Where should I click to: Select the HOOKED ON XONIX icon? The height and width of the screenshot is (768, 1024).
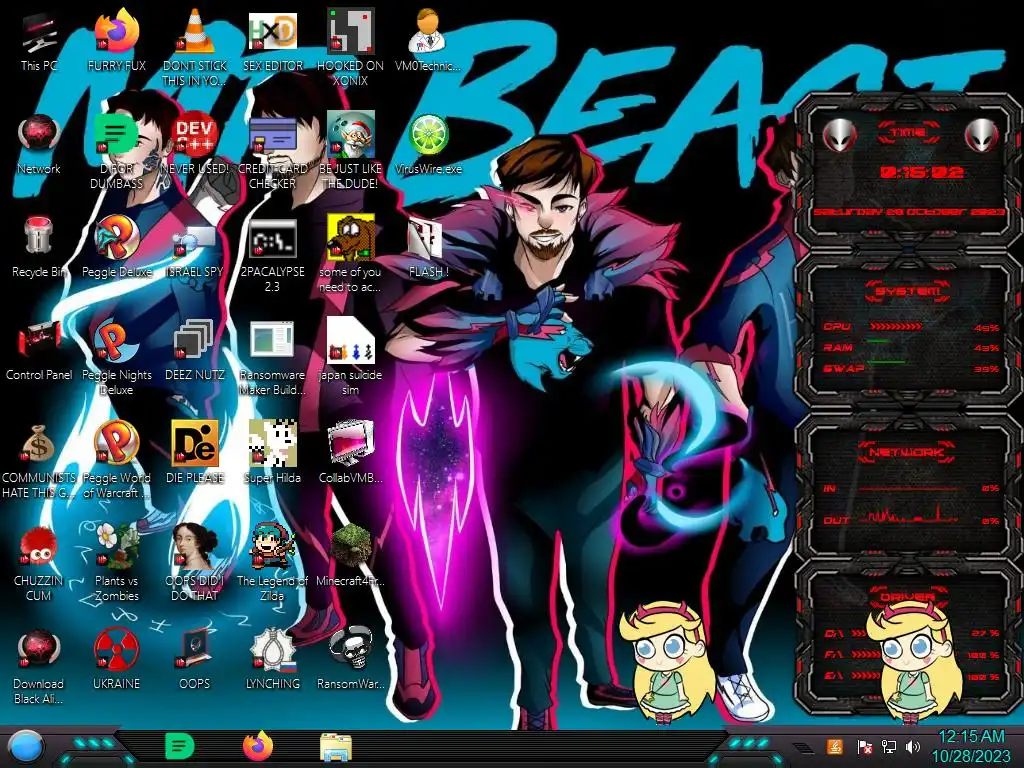point(351,31)
